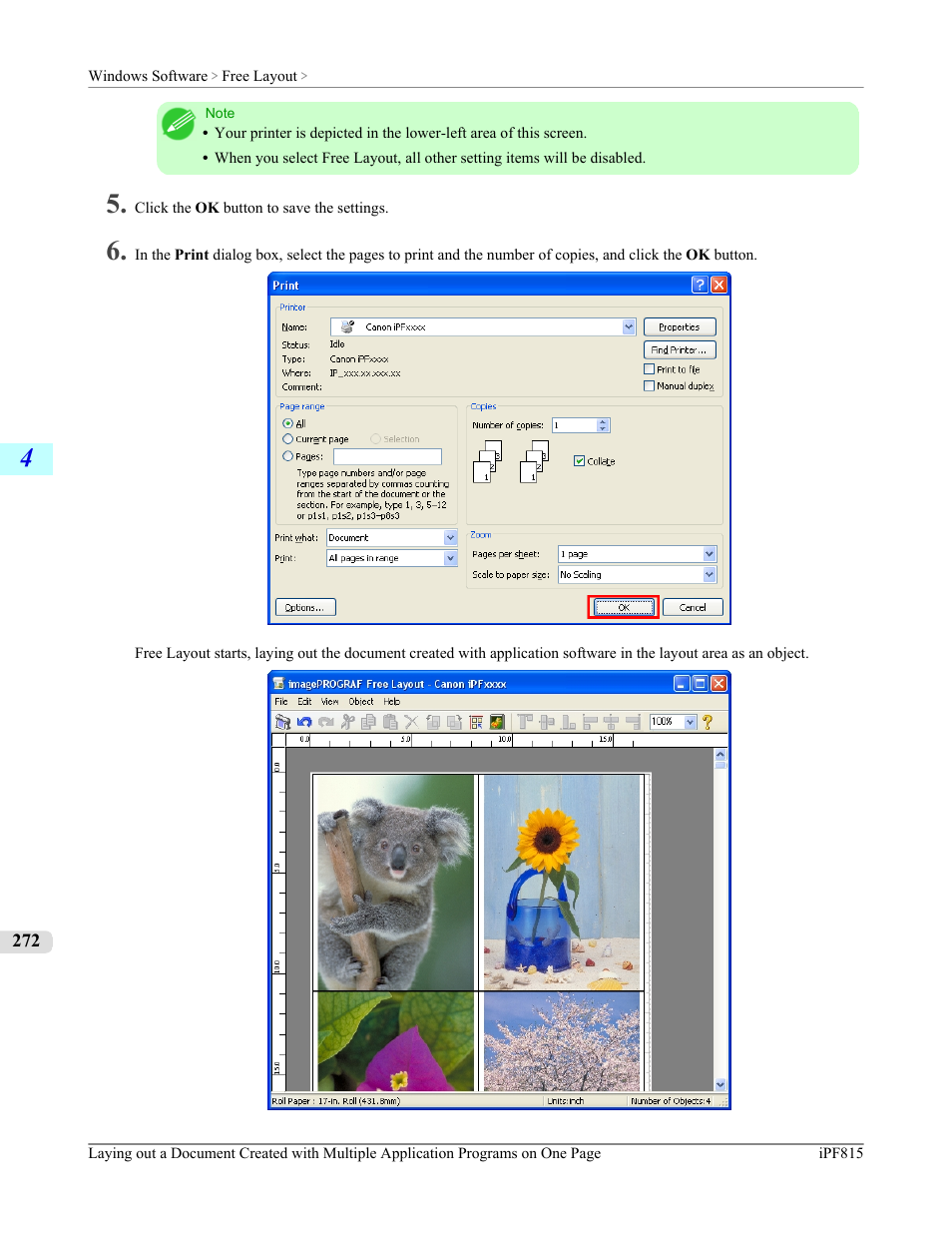952x1233 pixels.
Task: Click the Print icon in Free Layout toolbar
Action: (x=282, y=722)
